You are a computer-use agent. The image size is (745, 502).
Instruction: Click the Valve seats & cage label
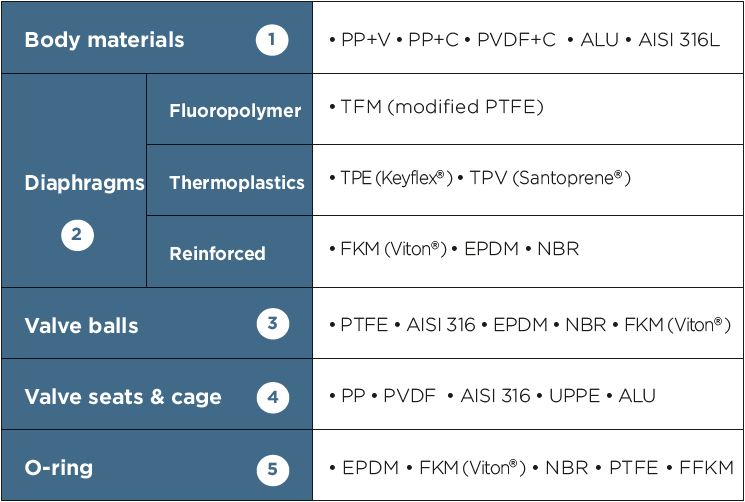pos(122,397)
